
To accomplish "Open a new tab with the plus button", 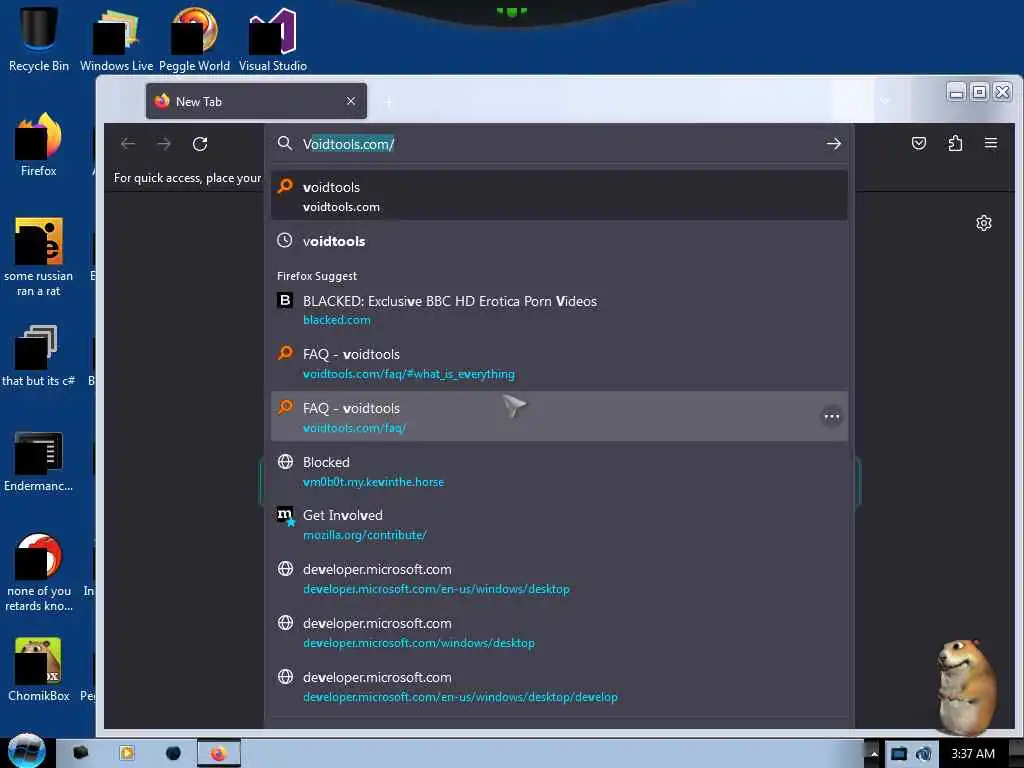I will pos(388,102).
